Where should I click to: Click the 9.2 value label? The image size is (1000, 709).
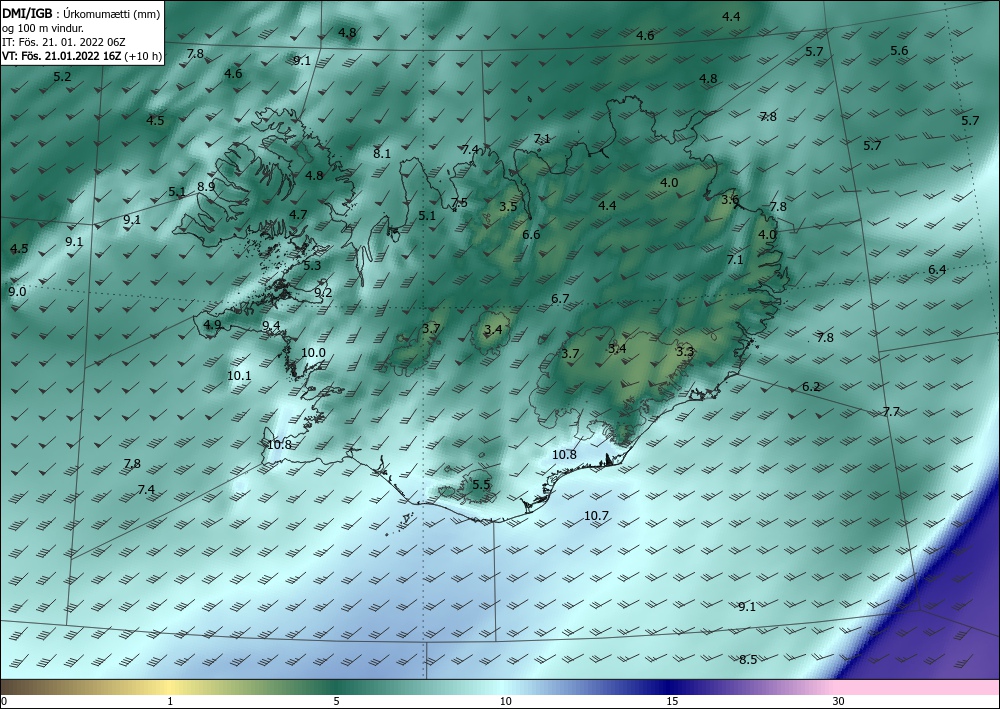click(323, 292)
